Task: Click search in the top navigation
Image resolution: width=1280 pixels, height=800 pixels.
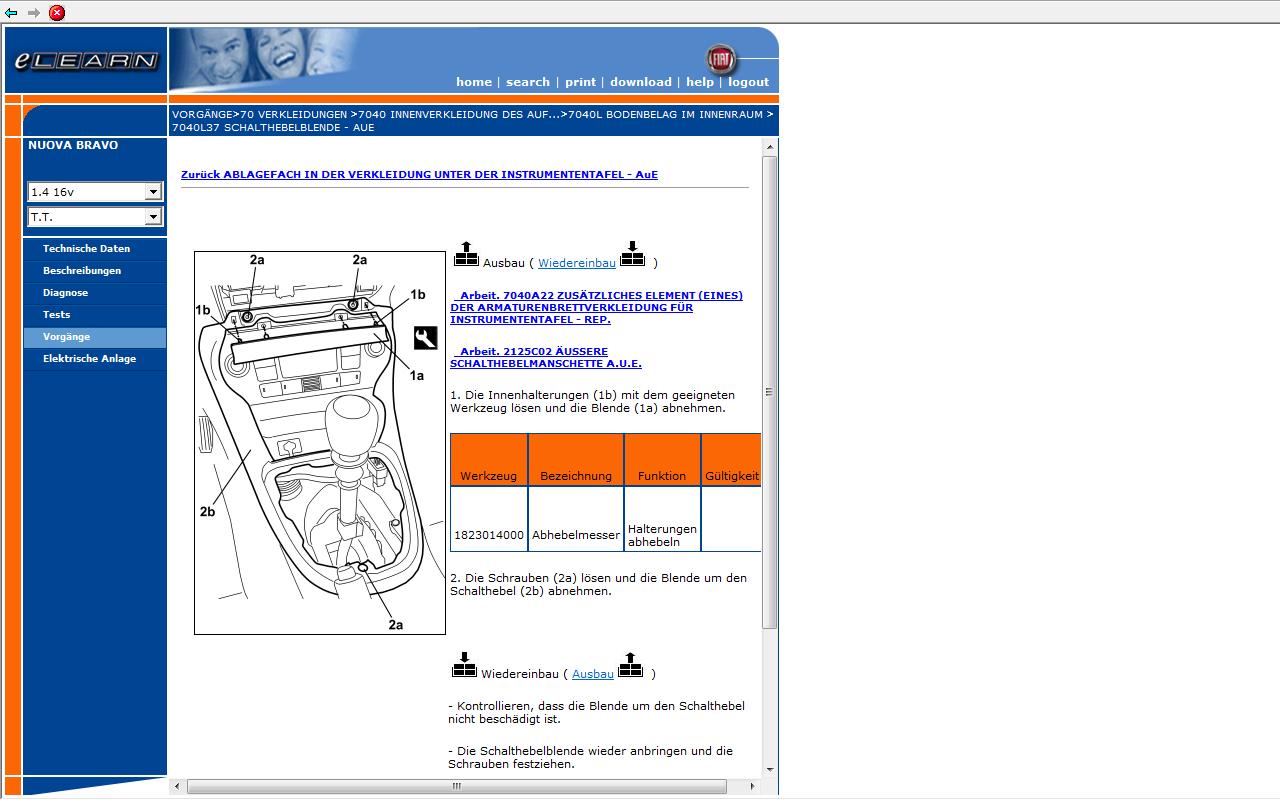Action: [x=527, y=82]
